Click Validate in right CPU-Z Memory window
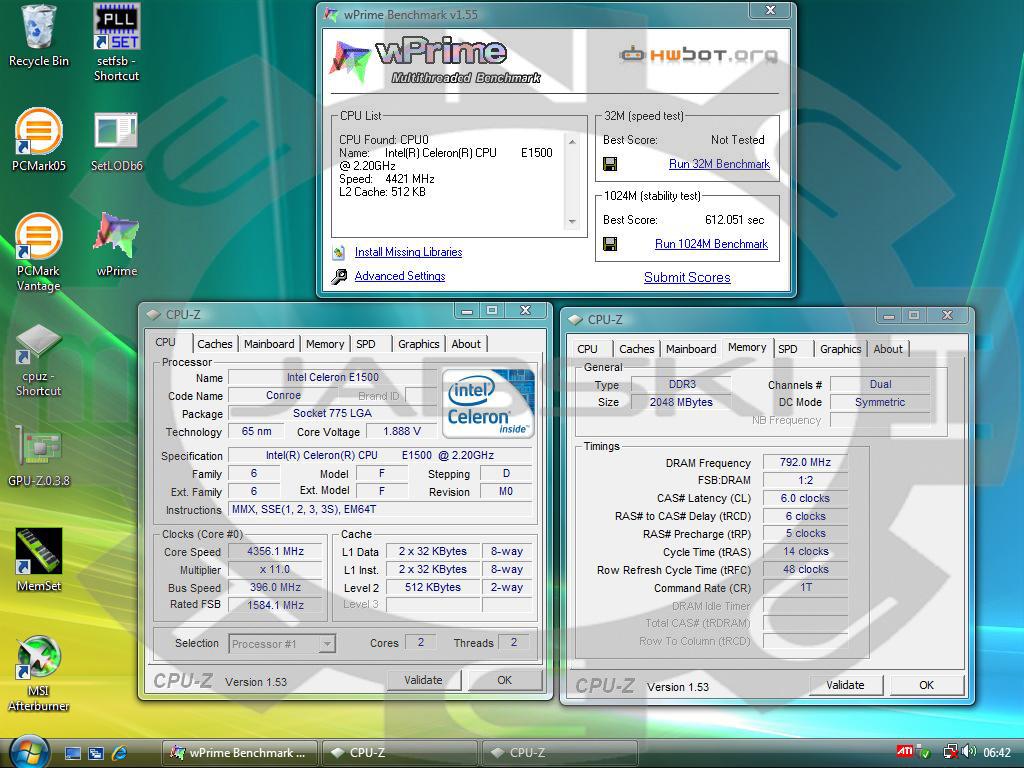This screenshot has height=768, width=1024. [845, 685]
